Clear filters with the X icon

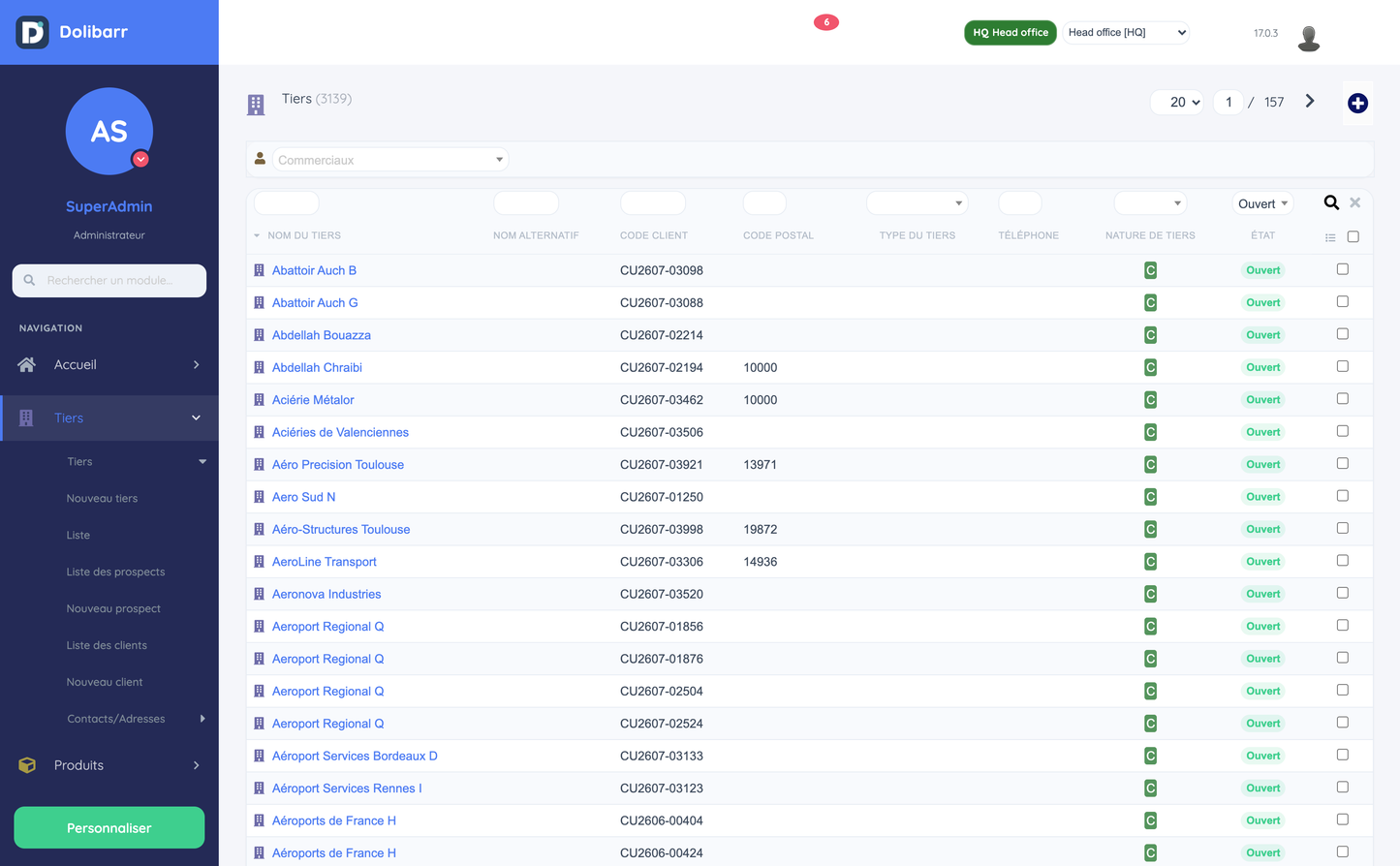pyautogui.click(x=1355, y=202)
